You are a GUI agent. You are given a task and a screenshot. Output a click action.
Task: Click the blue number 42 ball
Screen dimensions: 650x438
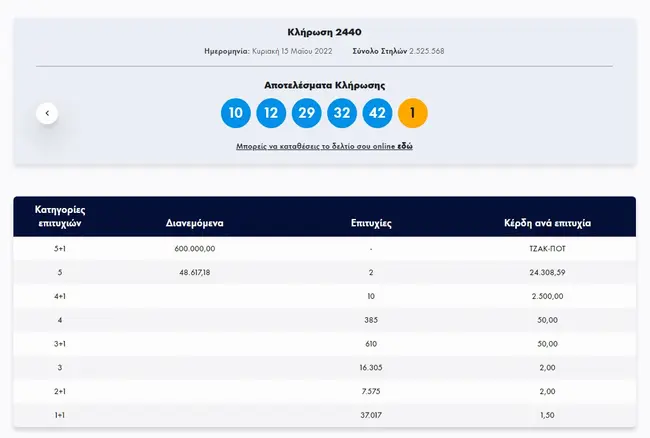click(377, 113)
